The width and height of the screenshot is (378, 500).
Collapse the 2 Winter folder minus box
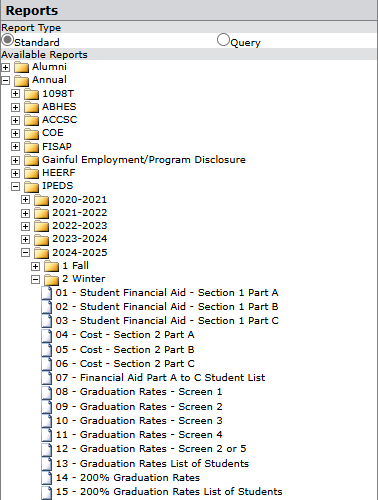(x=35, y=279)
